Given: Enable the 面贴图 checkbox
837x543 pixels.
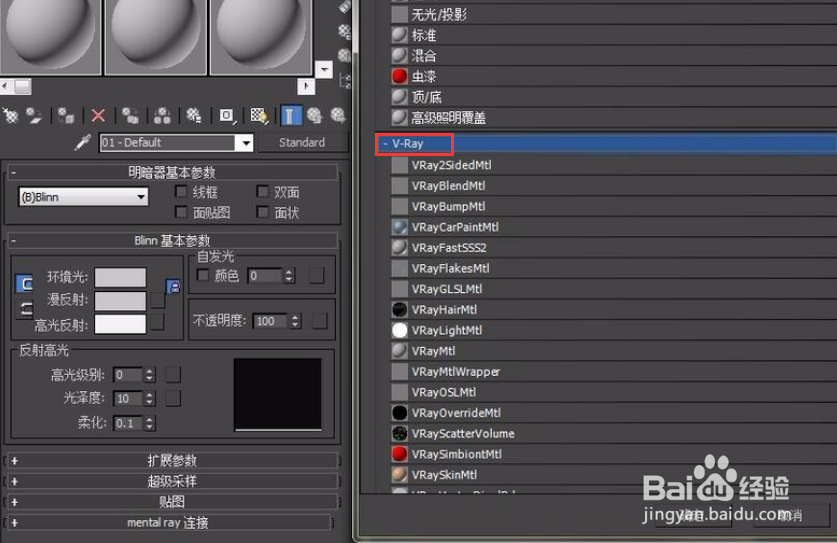Looking at the screenshot, I should (x=181, y=212).
